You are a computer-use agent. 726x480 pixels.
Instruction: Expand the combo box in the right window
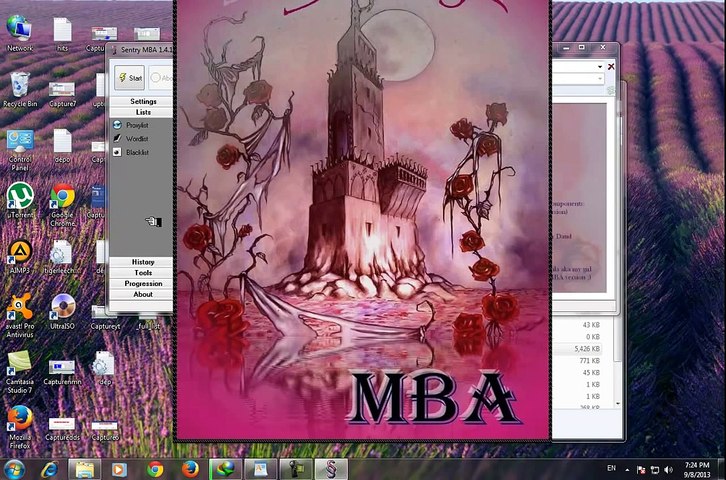point(600,79)
